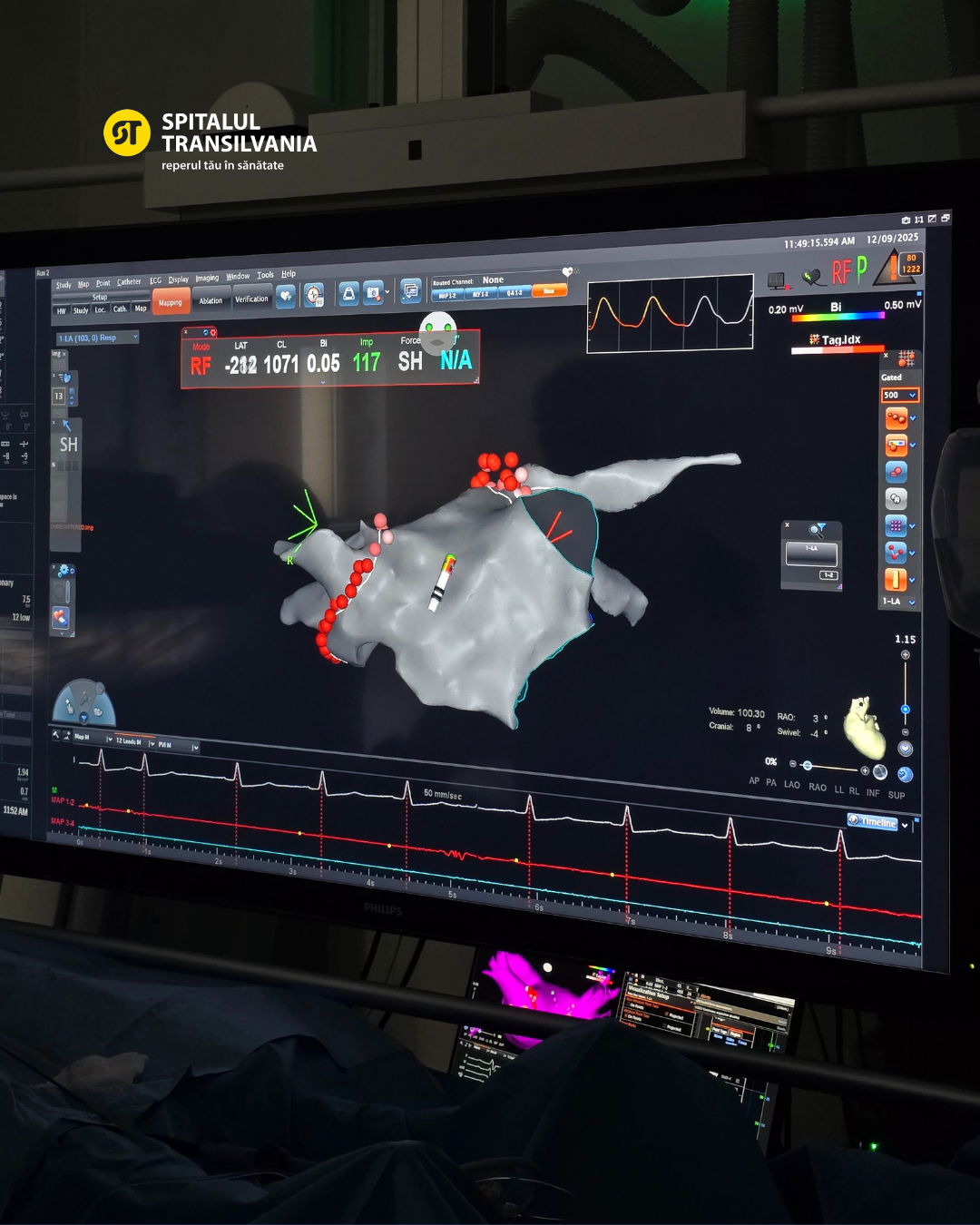Screen dimensions: 980x1225
Task: Click the camera snapshot icon in the toolbar
Action: point(373,293)
